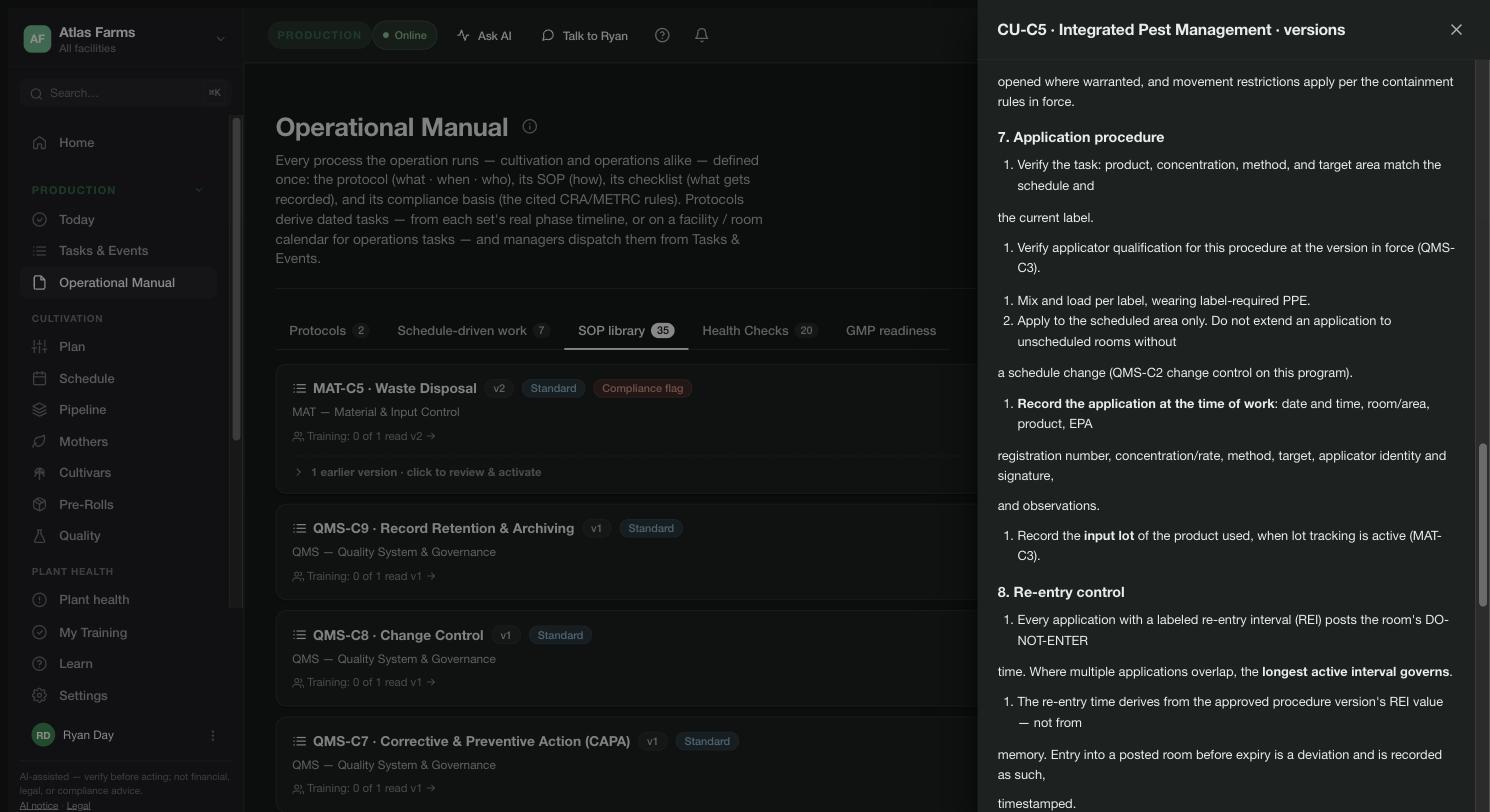Image resolution: width=1490 pixels, height=812 pixels.
Task: Switch to the Protocols tab
Action: (x=329, y=331)
